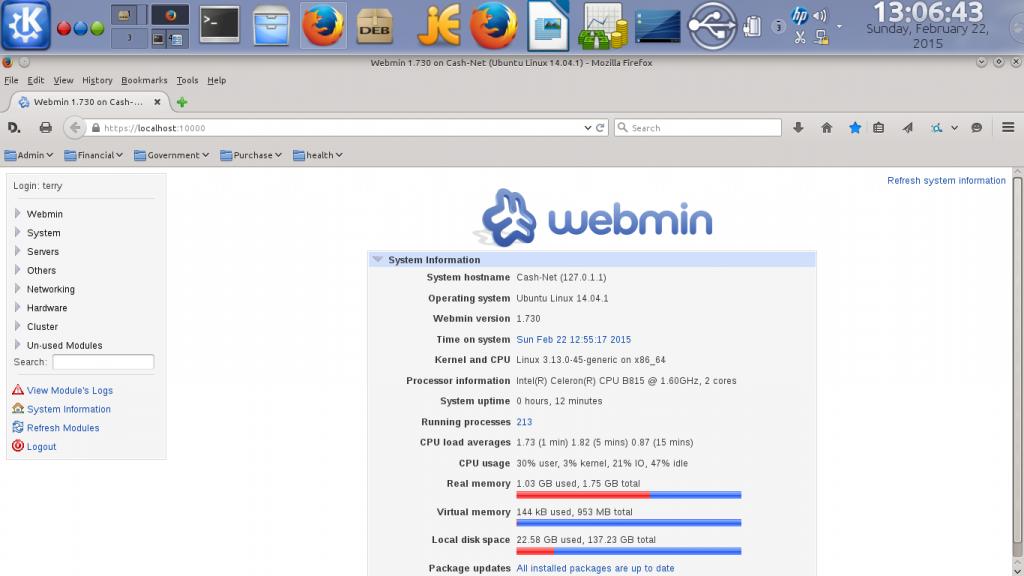Click the Webmin sidebar search field
Screen dimensions: 1024x576
[103, 362]
